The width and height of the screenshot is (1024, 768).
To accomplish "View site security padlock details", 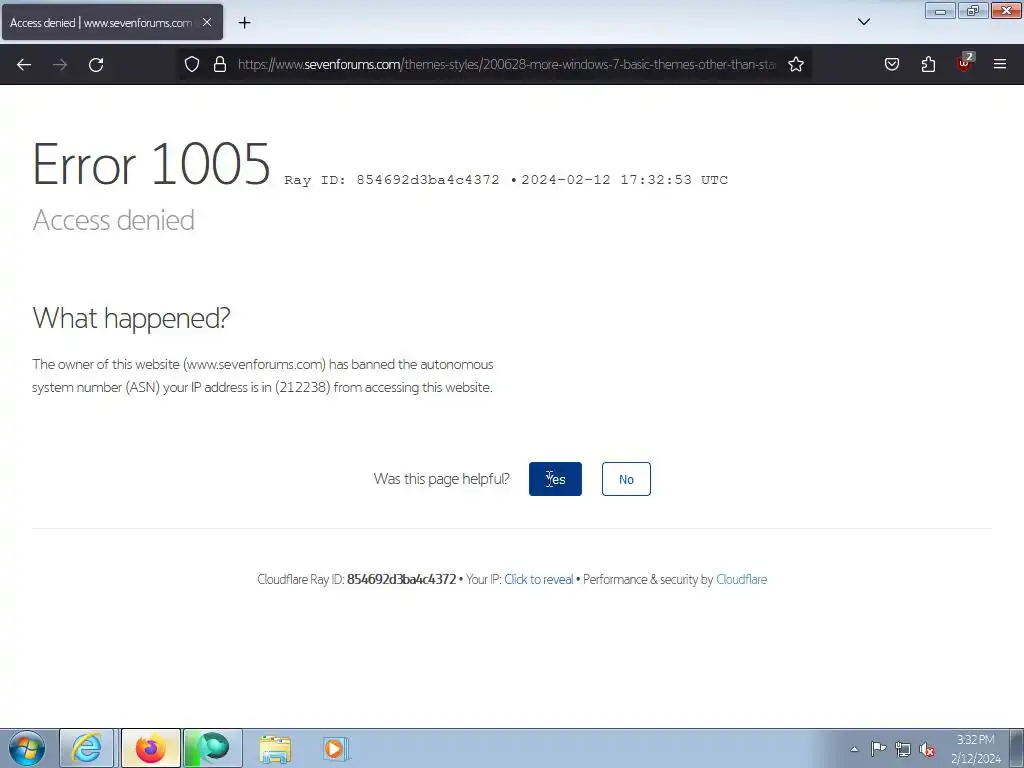I will click(220, 64).
